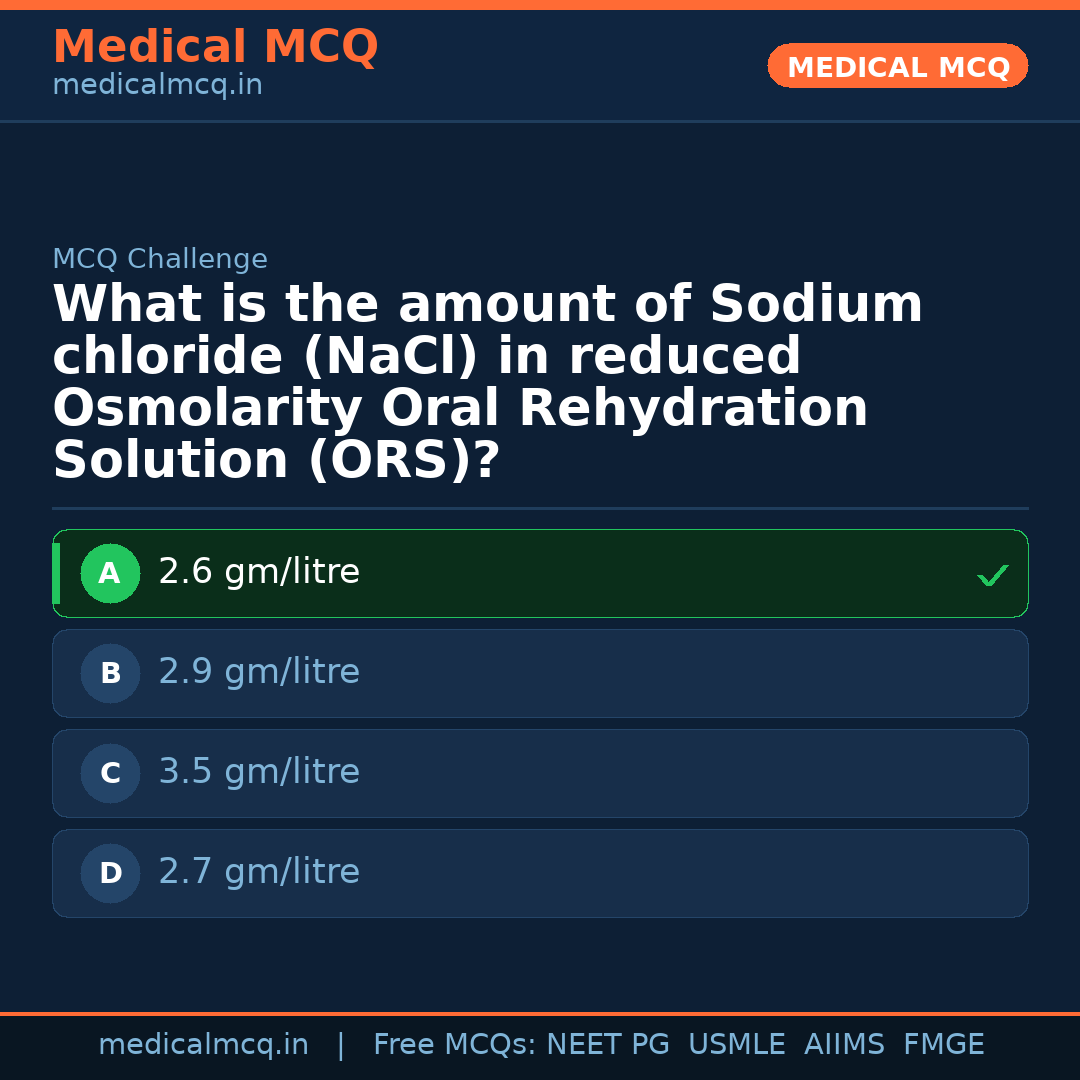The image size is (1080, 1080).
Task: Select the 2.7 gm/litre answer text
Action: point(259,872)
